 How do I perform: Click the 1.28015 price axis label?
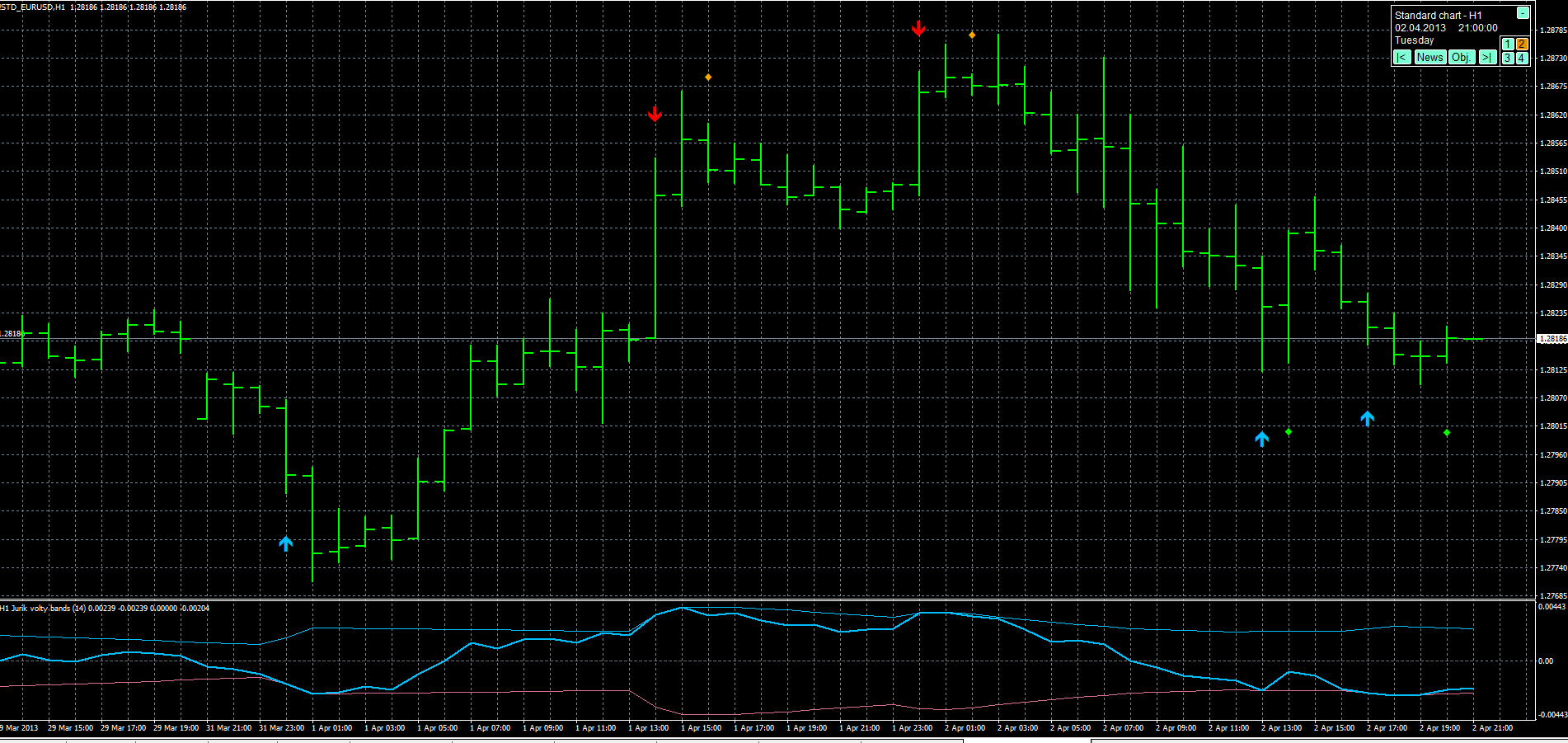coord(1553,426)
